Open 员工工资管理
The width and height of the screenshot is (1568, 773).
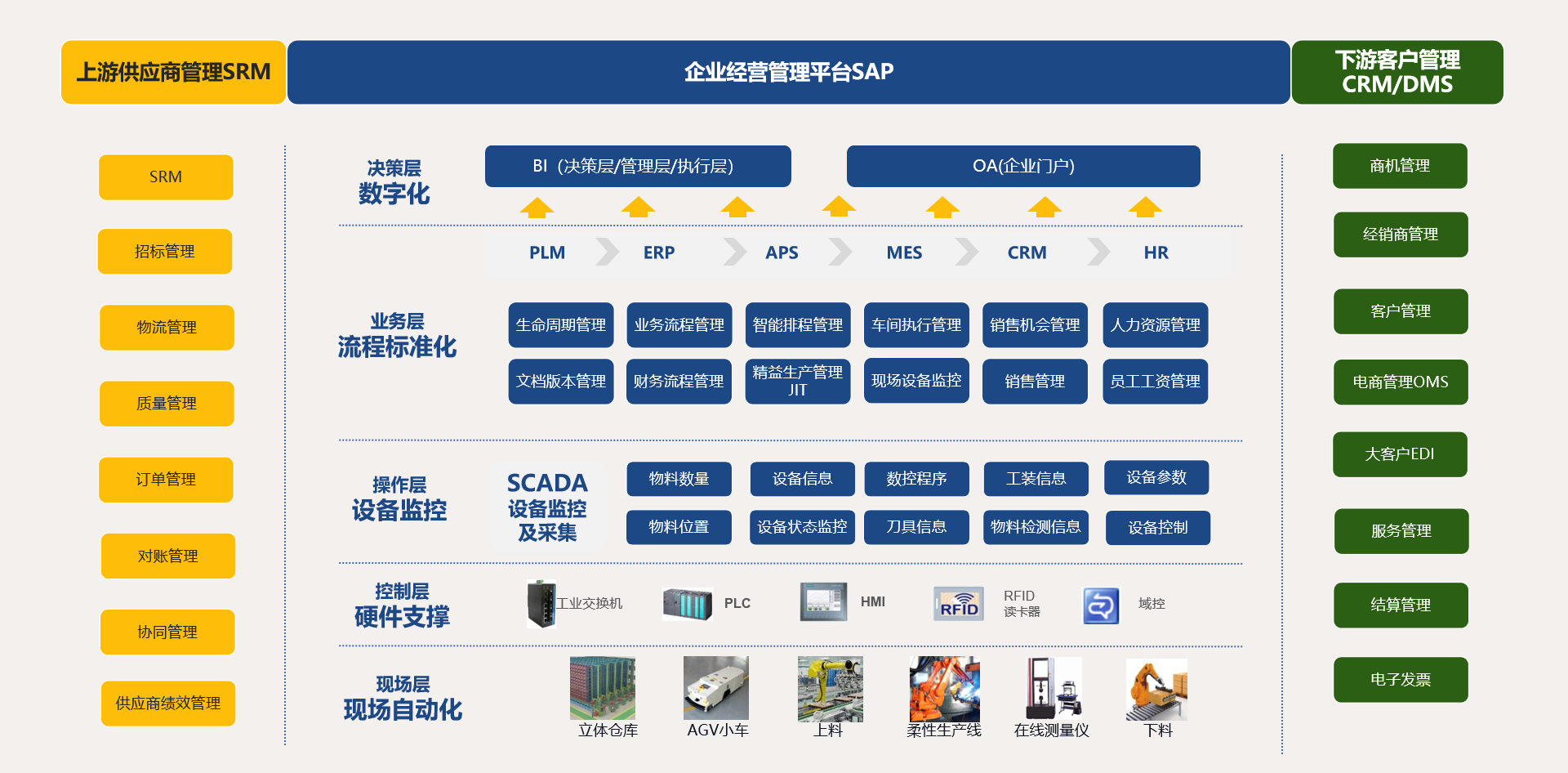(x=1156, y=382)
